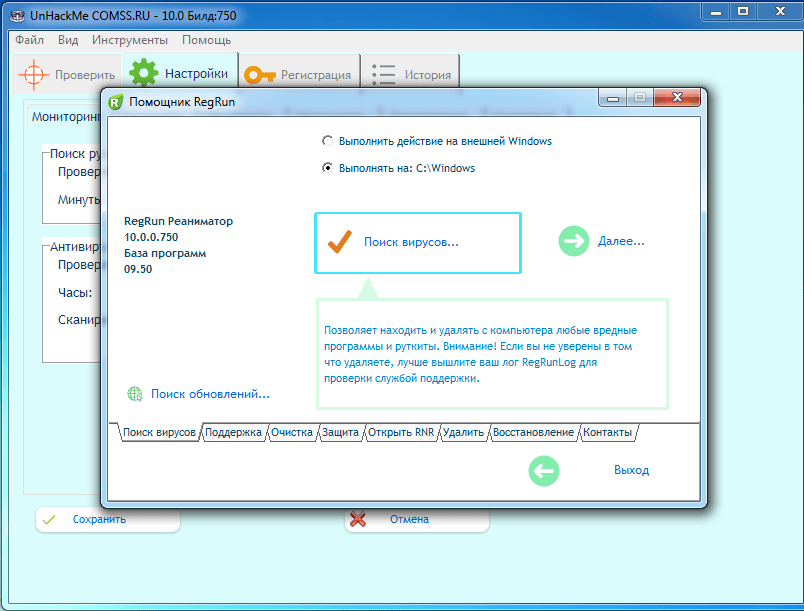Viewport: 804px width, 611px height.
Task: Click the Поиск вирусов... link
Action: point(411,242)
